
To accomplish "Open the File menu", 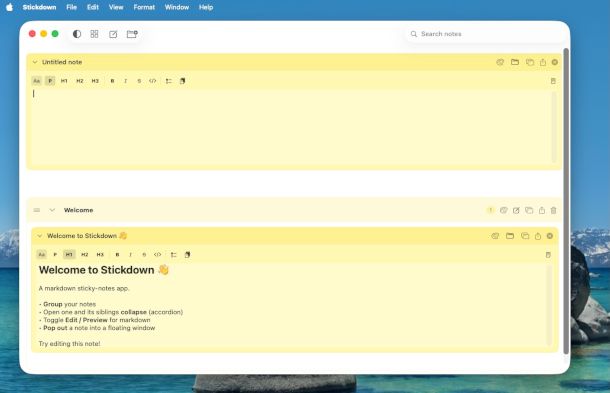I will pyautogui.click(x=72, y=7).
